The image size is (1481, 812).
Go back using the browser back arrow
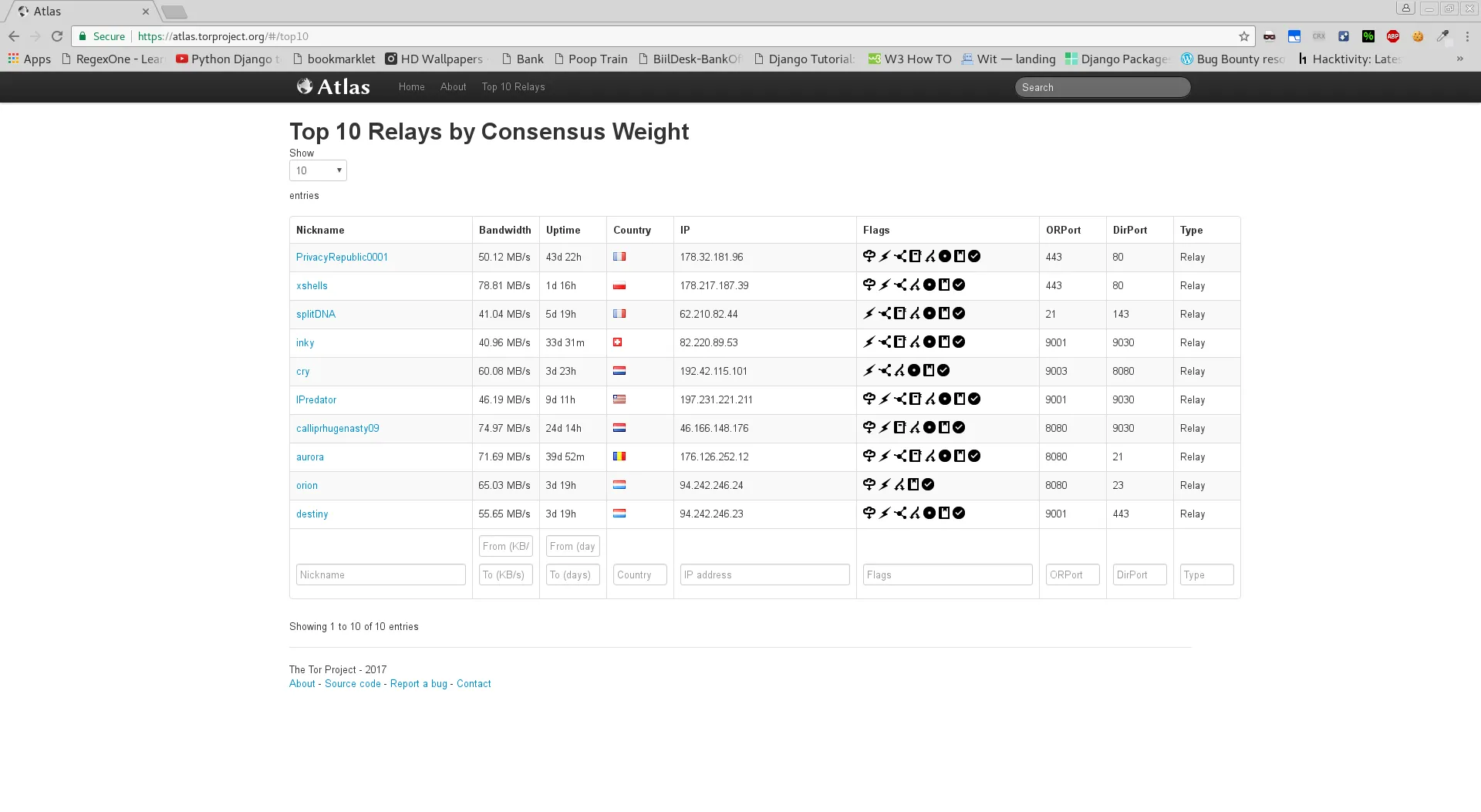(x=14, y=36)
